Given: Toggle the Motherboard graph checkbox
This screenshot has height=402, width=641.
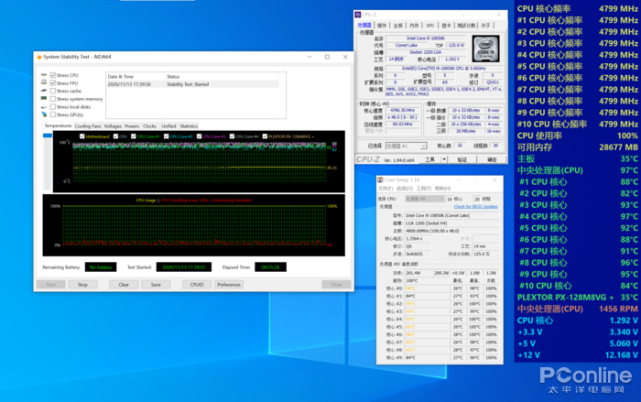Looking at the screenshot, I should (82, 137).
